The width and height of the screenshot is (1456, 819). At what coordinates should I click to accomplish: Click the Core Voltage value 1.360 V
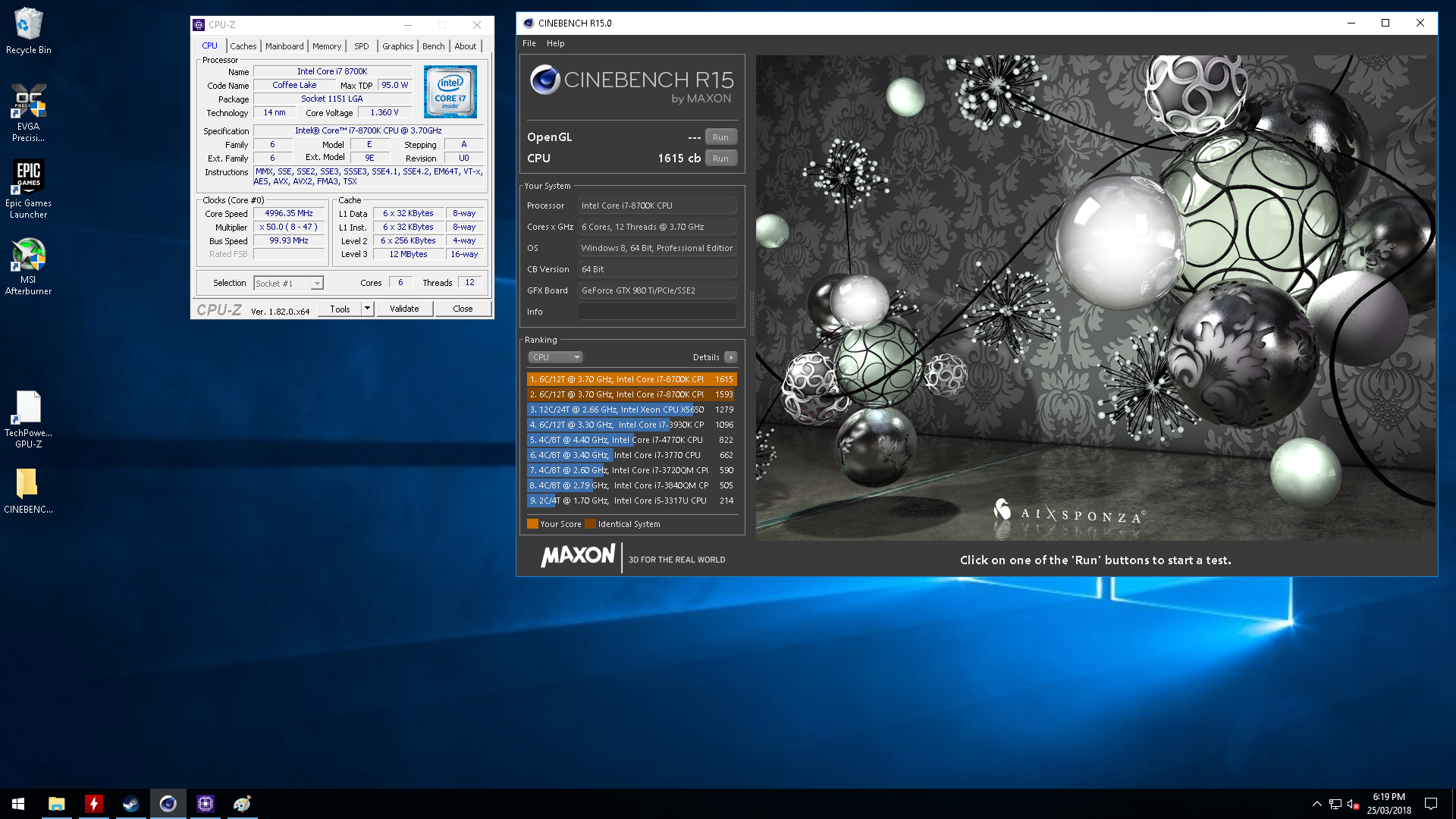tap(384, 112)
